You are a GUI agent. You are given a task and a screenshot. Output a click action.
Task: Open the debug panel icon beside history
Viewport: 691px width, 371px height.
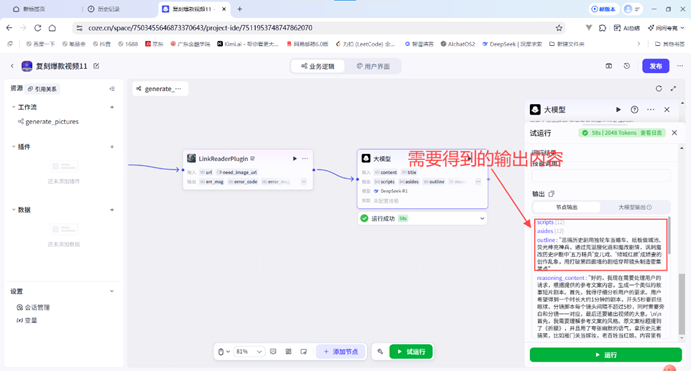point(609,66)
